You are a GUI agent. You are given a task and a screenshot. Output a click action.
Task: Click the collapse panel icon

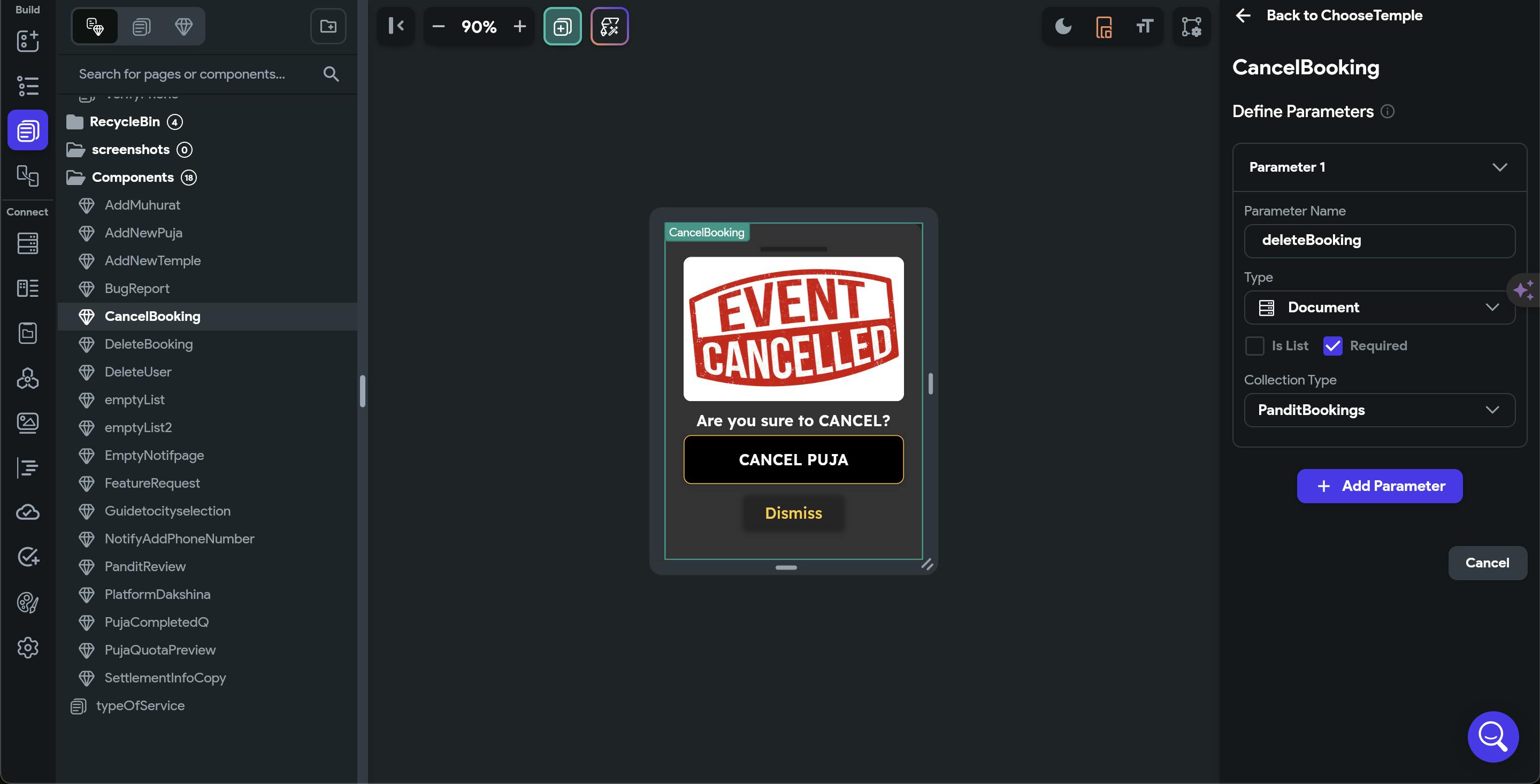(396, 26)
